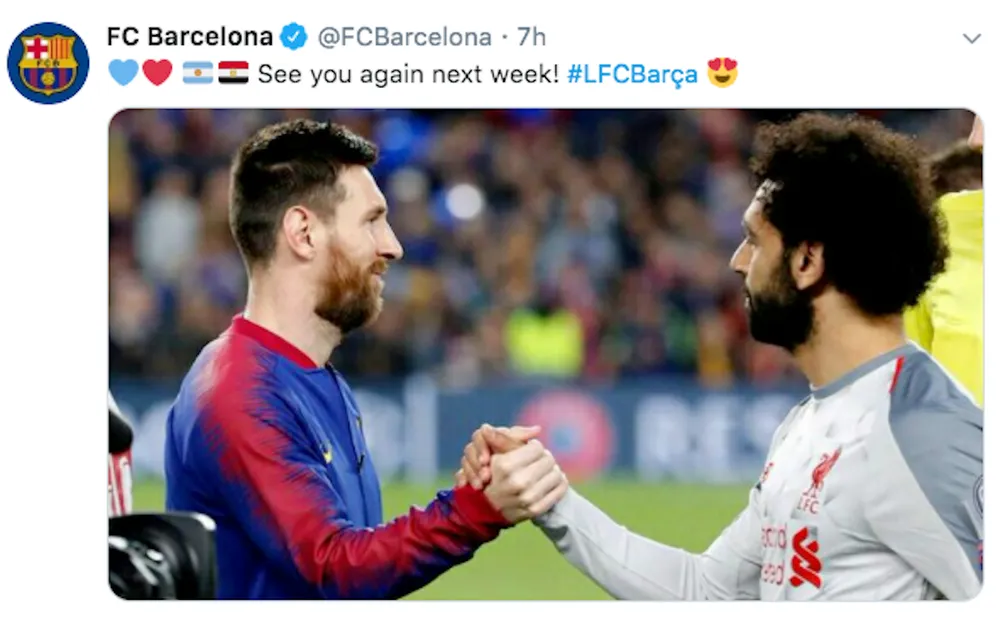Image resolution: width=1000 pixels, height=624 pixels.
Task: Click the Nike swoosh on blue jacket
Action: pos(327,454)
